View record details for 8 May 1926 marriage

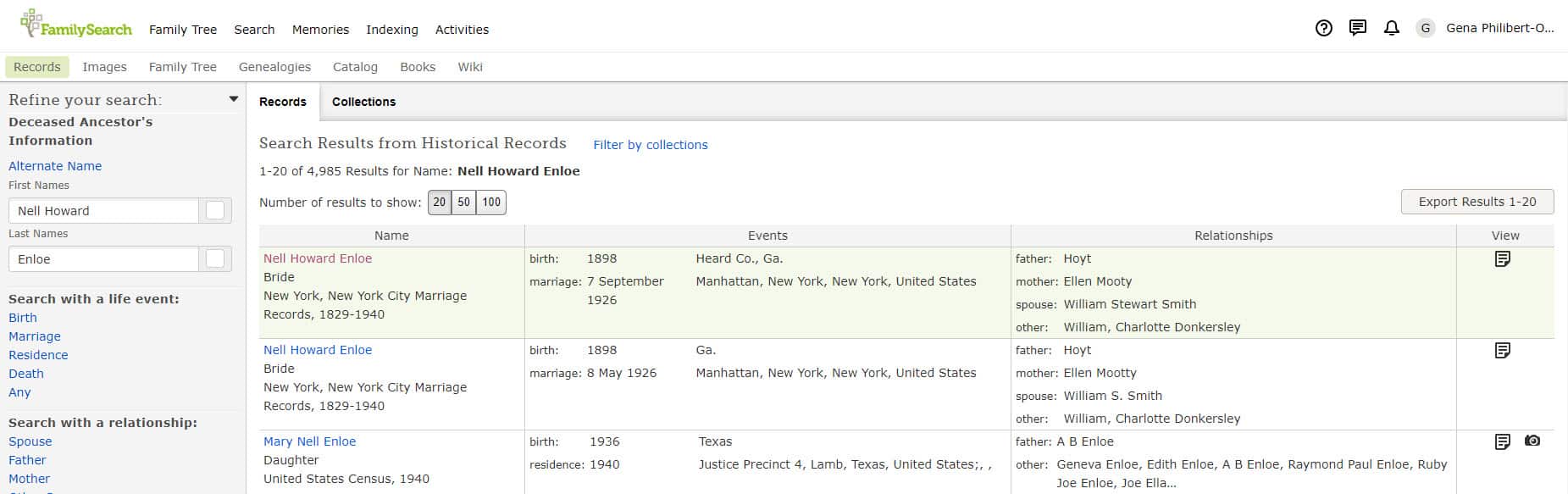point(1502,350)
